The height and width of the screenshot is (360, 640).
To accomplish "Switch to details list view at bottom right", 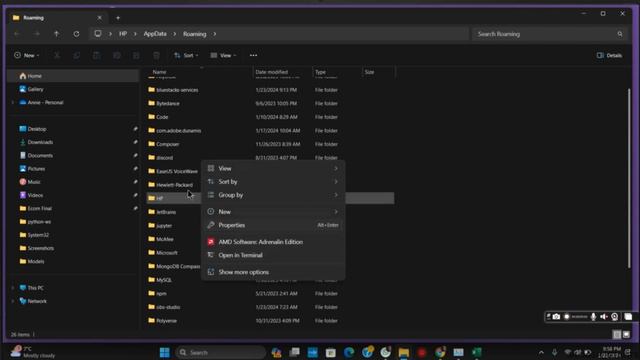I will 617,335.
